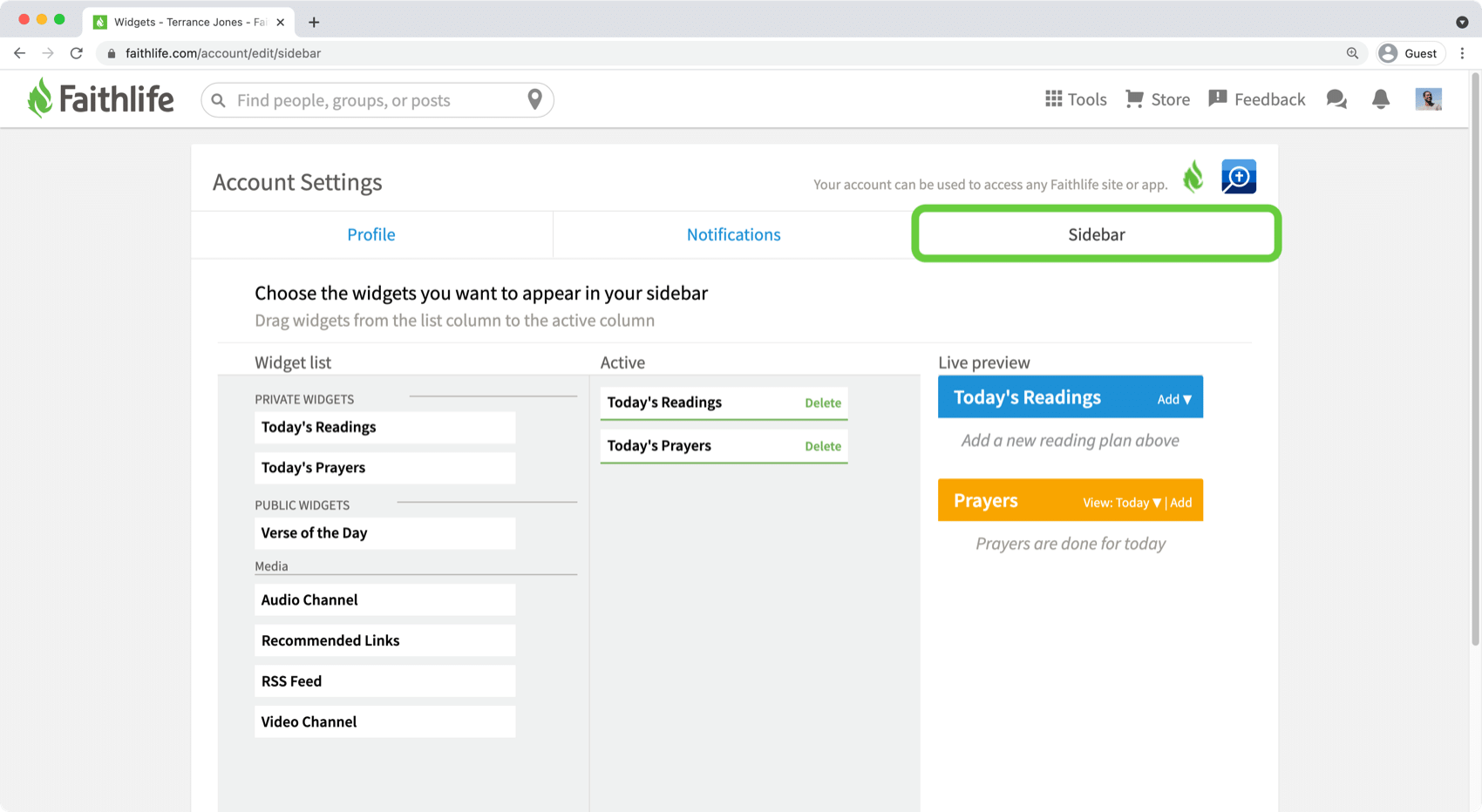Go back to the previous page in browser
This screenshot has width=1482, height=812.
(x=19, y=53)
